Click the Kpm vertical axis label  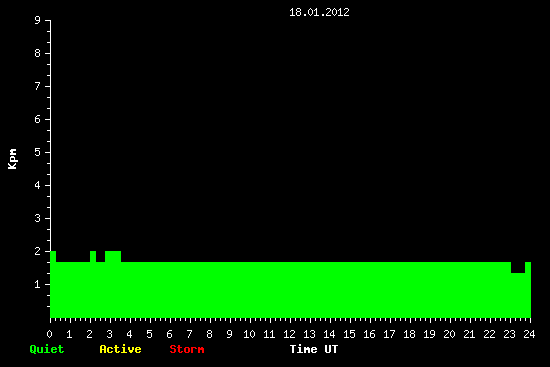[x=12, y=159]
